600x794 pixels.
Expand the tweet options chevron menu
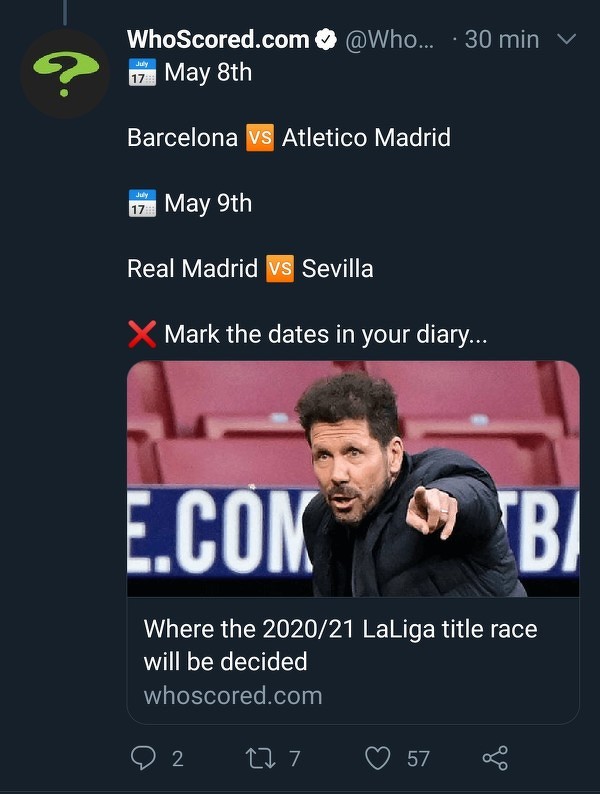pos(566,40)
